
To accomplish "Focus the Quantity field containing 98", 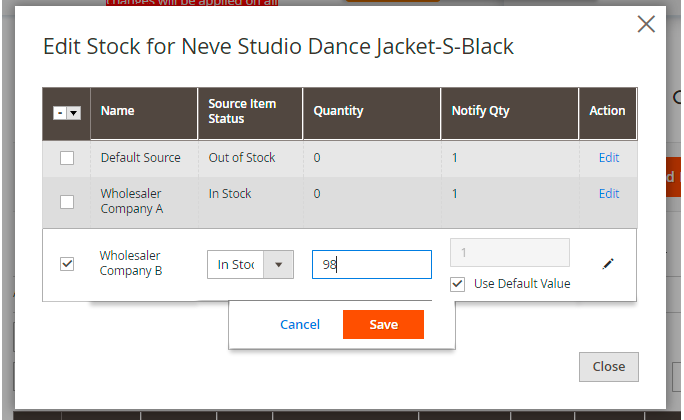I will coord(371,264).
